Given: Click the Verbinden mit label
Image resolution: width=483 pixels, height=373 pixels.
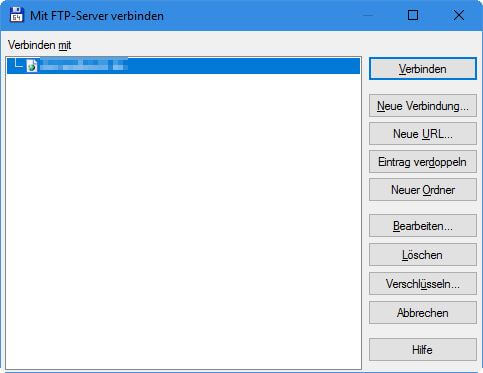Looking at the screenshot, I should (x=39, y=45).
